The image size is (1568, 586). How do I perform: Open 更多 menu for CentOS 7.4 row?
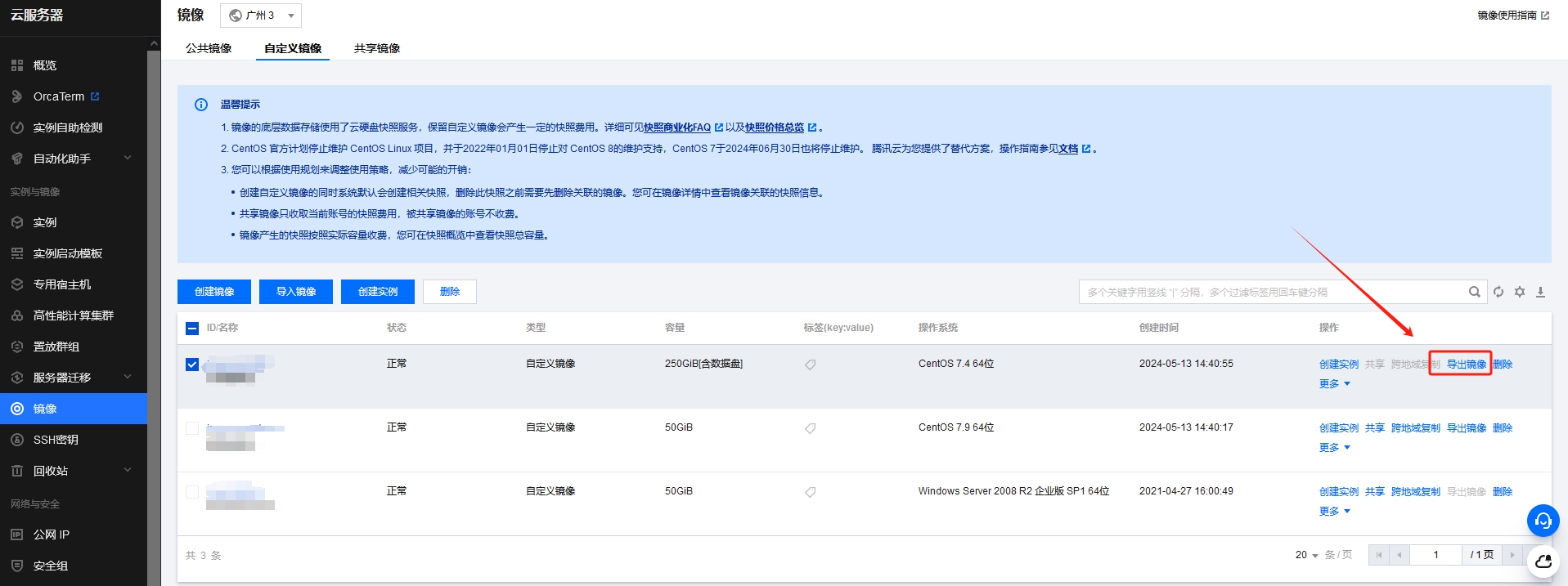tap(1335, 384)
